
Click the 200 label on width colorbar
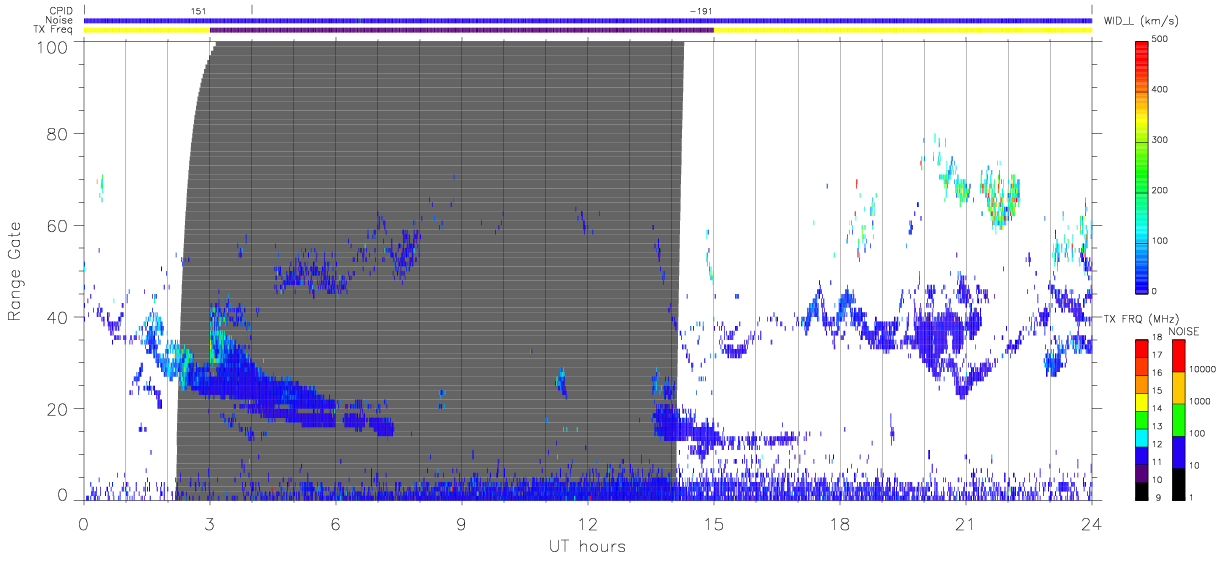coord(1161,190)
